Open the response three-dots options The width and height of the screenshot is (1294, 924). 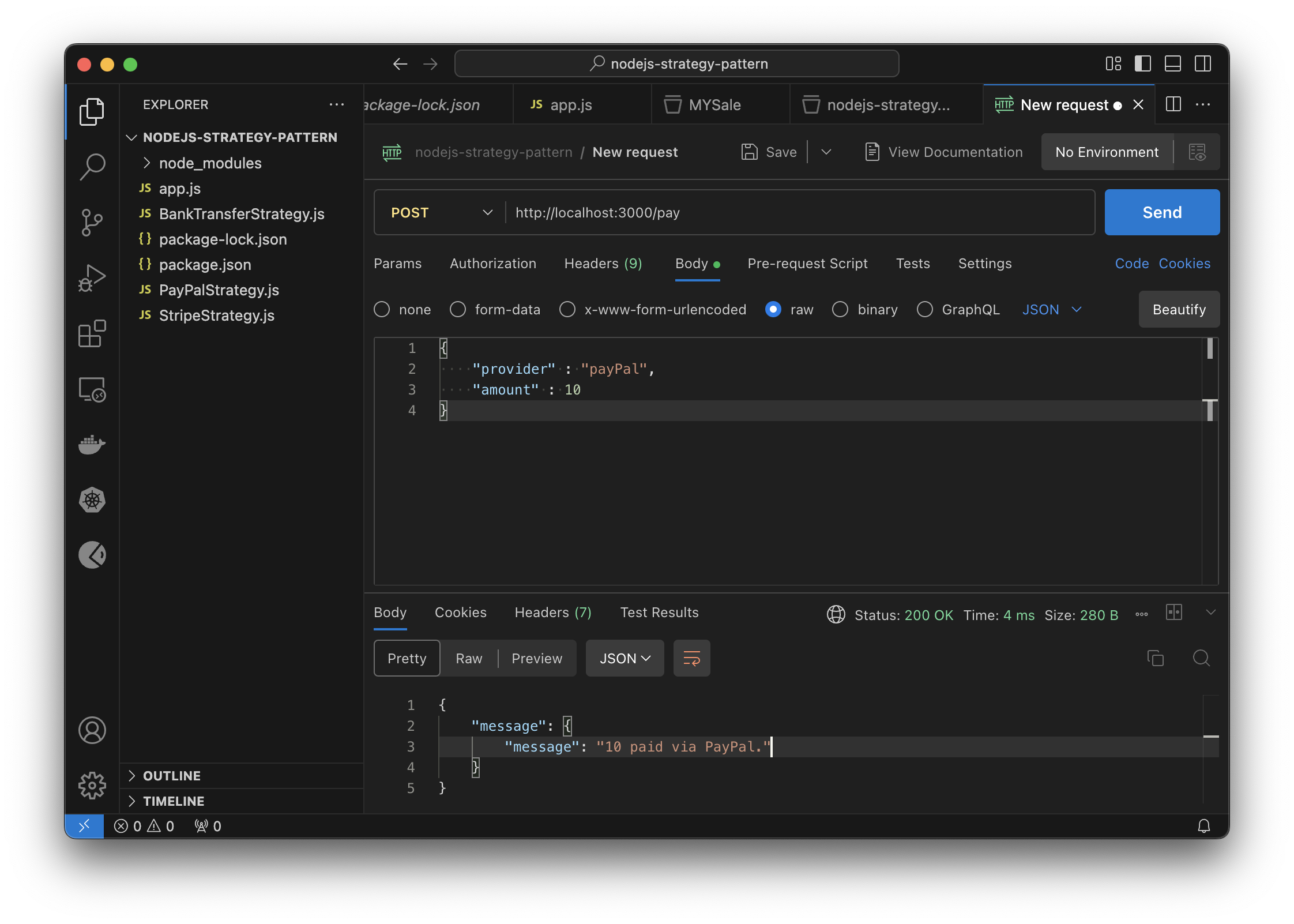[1141, 614]
